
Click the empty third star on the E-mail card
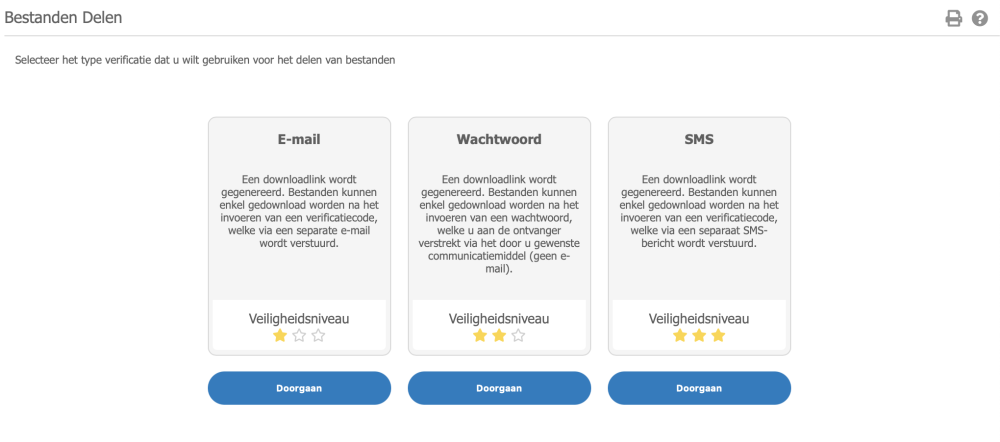318,336
